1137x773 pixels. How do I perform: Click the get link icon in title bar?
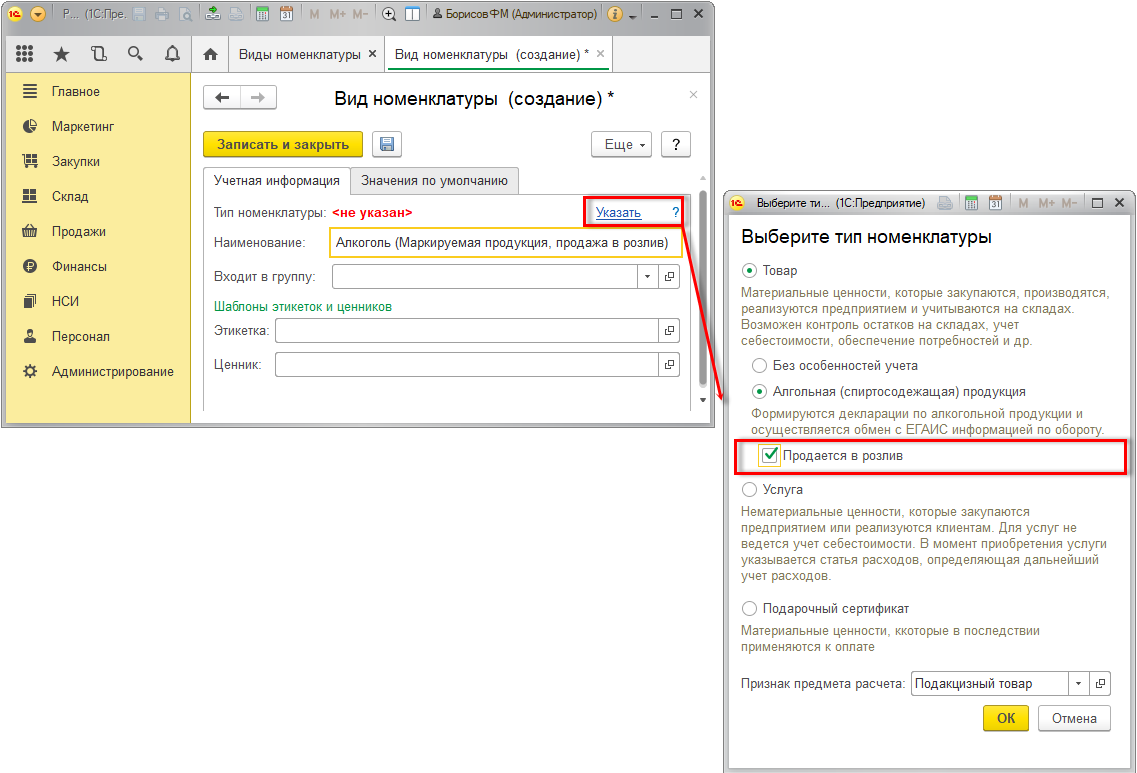(x=213, y=14)
